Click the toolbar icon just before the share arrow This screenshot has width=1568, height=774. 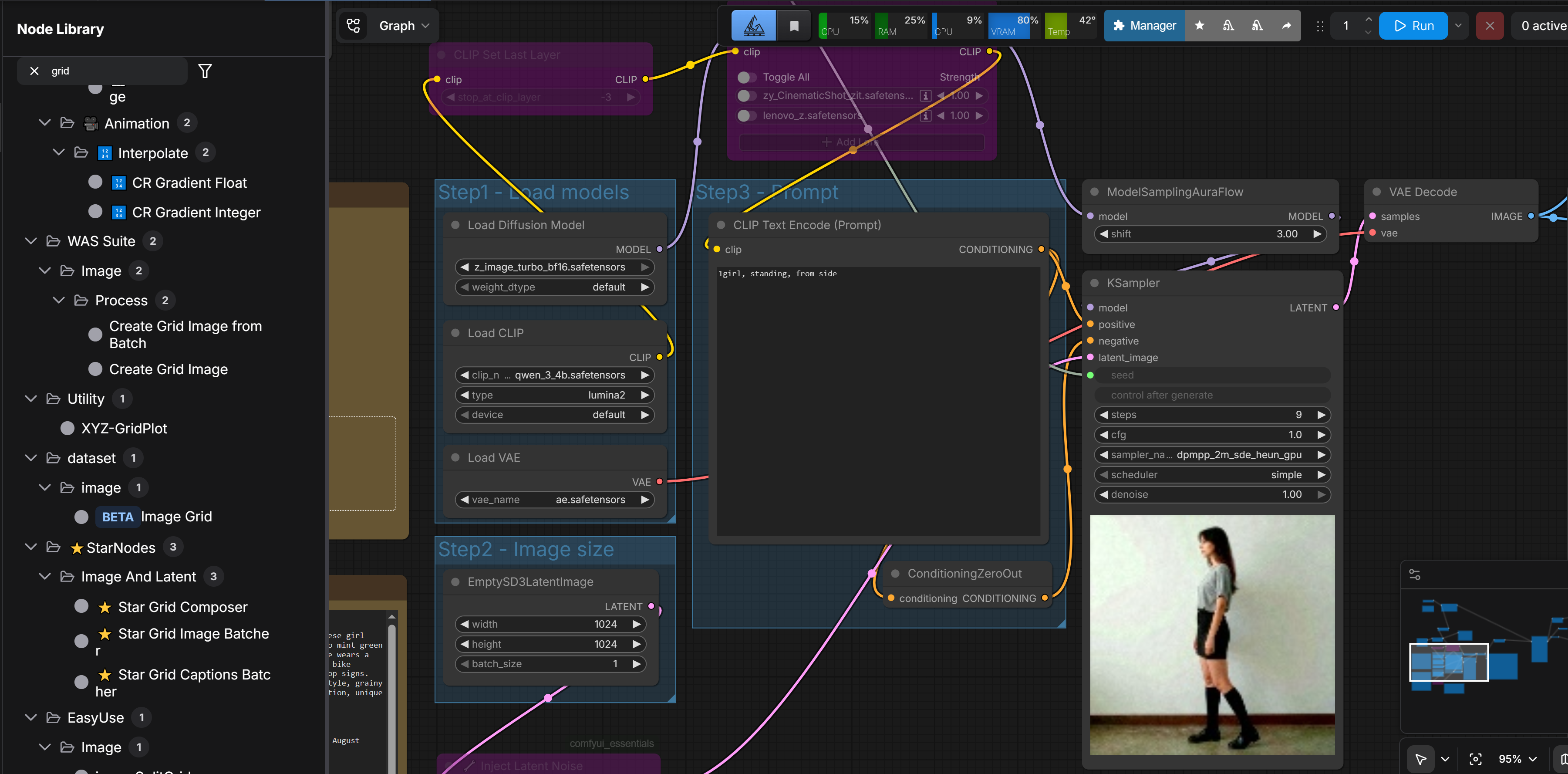coord(1257,26)
